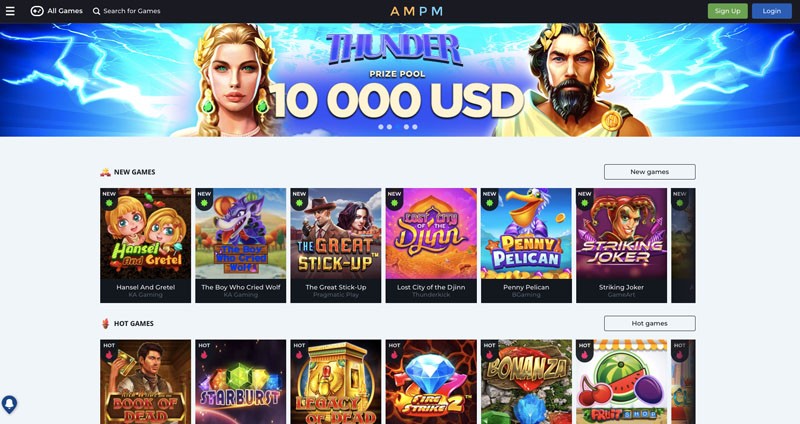Click the search magnifier icon
800x424 pixels.
point(96,11)
